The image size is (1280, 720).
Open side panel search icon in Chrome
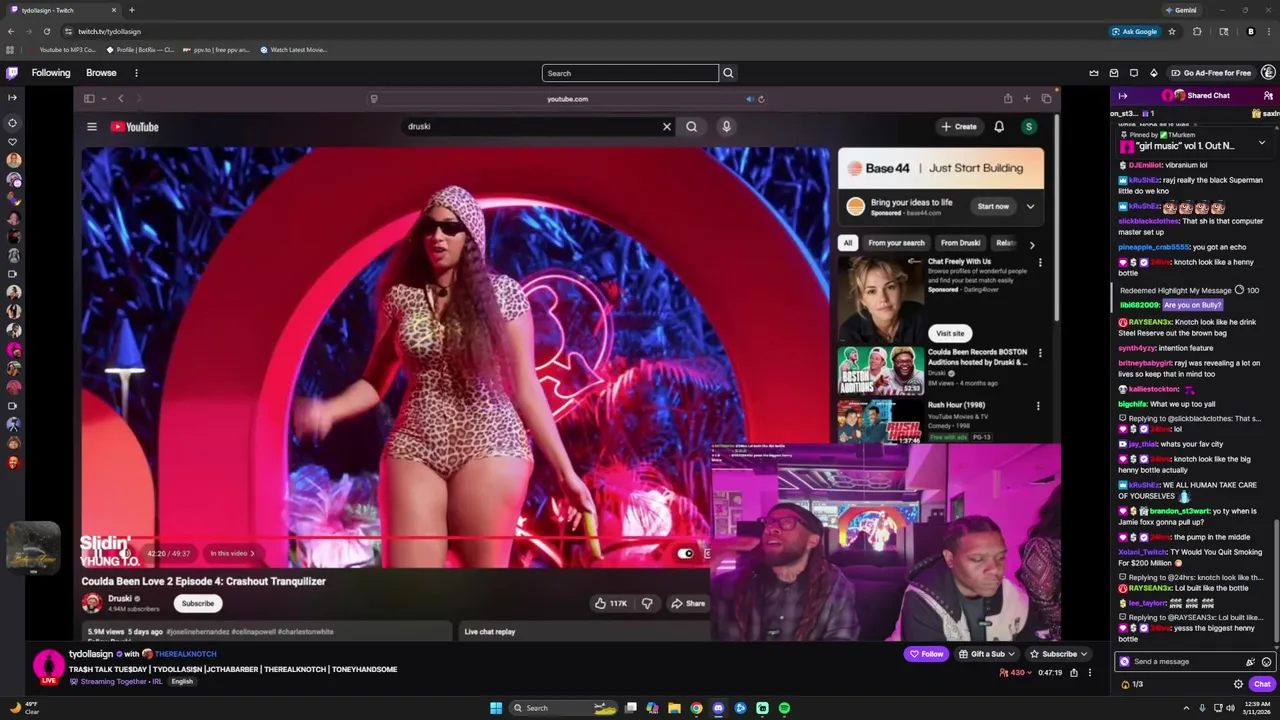click(1223, 31)
